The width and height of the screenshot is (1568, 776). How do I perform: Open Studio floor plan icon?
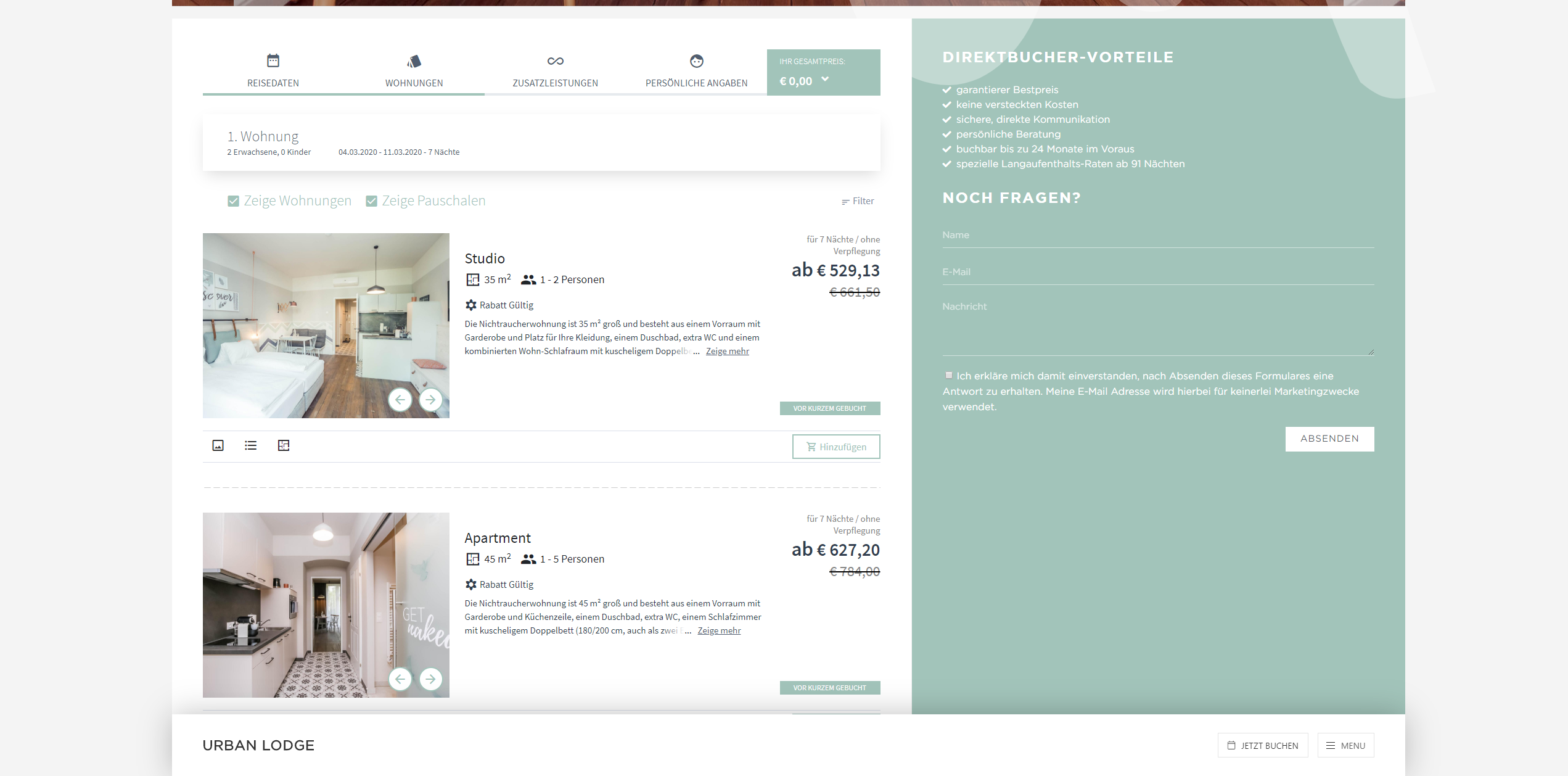coord(284,445)
